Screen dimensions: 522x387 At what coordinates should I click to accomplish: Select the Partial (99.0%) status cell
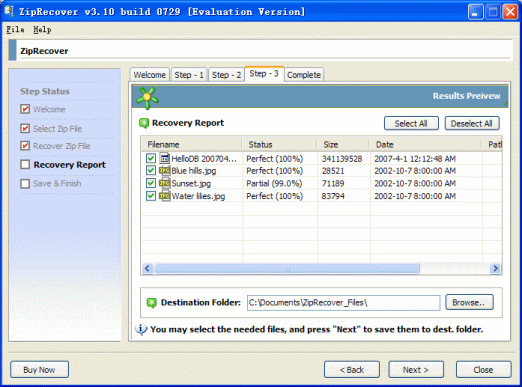tap(274, 183)
